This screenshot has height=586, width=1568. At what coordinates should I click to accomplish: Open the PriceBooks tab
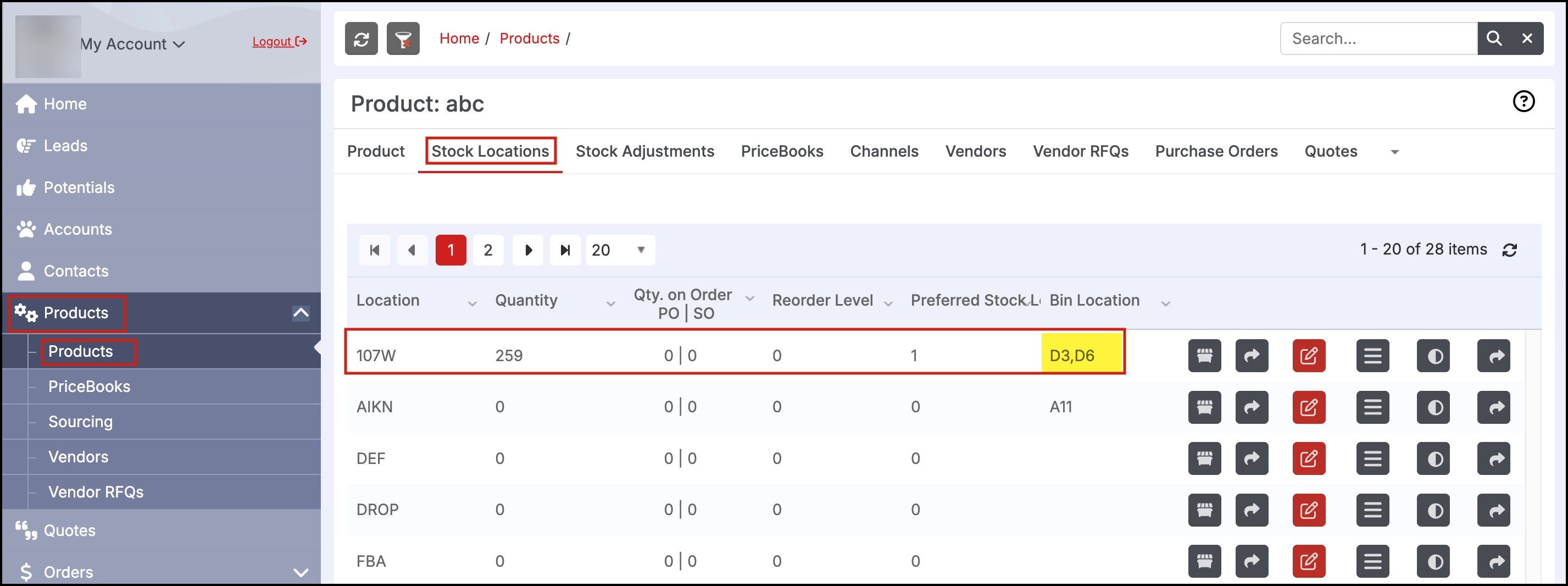(782, 152)
